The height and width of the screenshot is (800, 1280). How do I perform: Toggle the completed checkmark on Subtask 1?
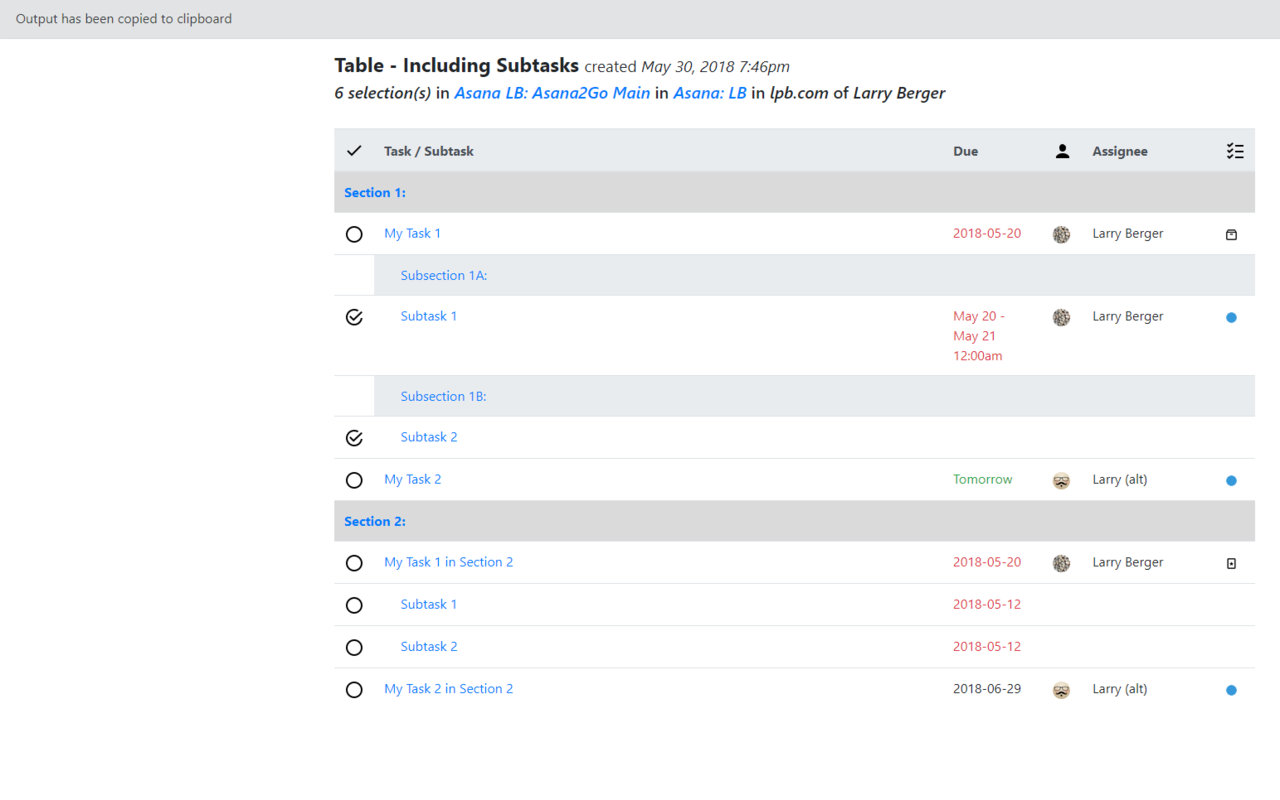(x=354, y=316)
